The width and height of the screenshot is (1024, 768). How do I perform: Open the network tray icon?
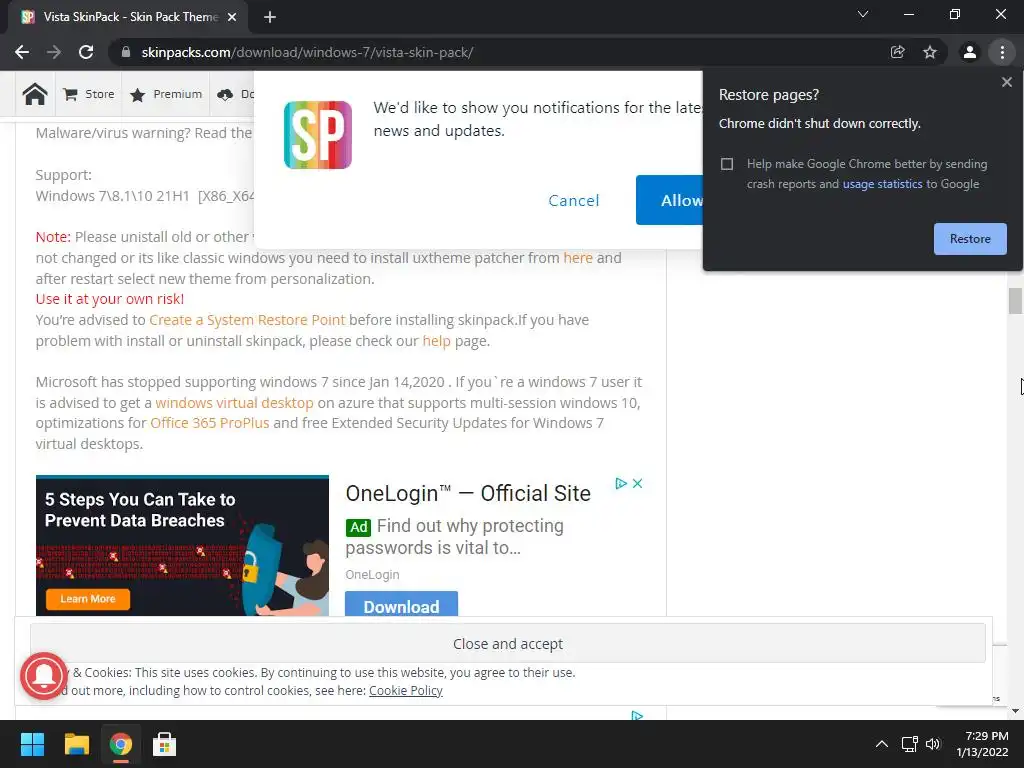[x=910, y=744]
